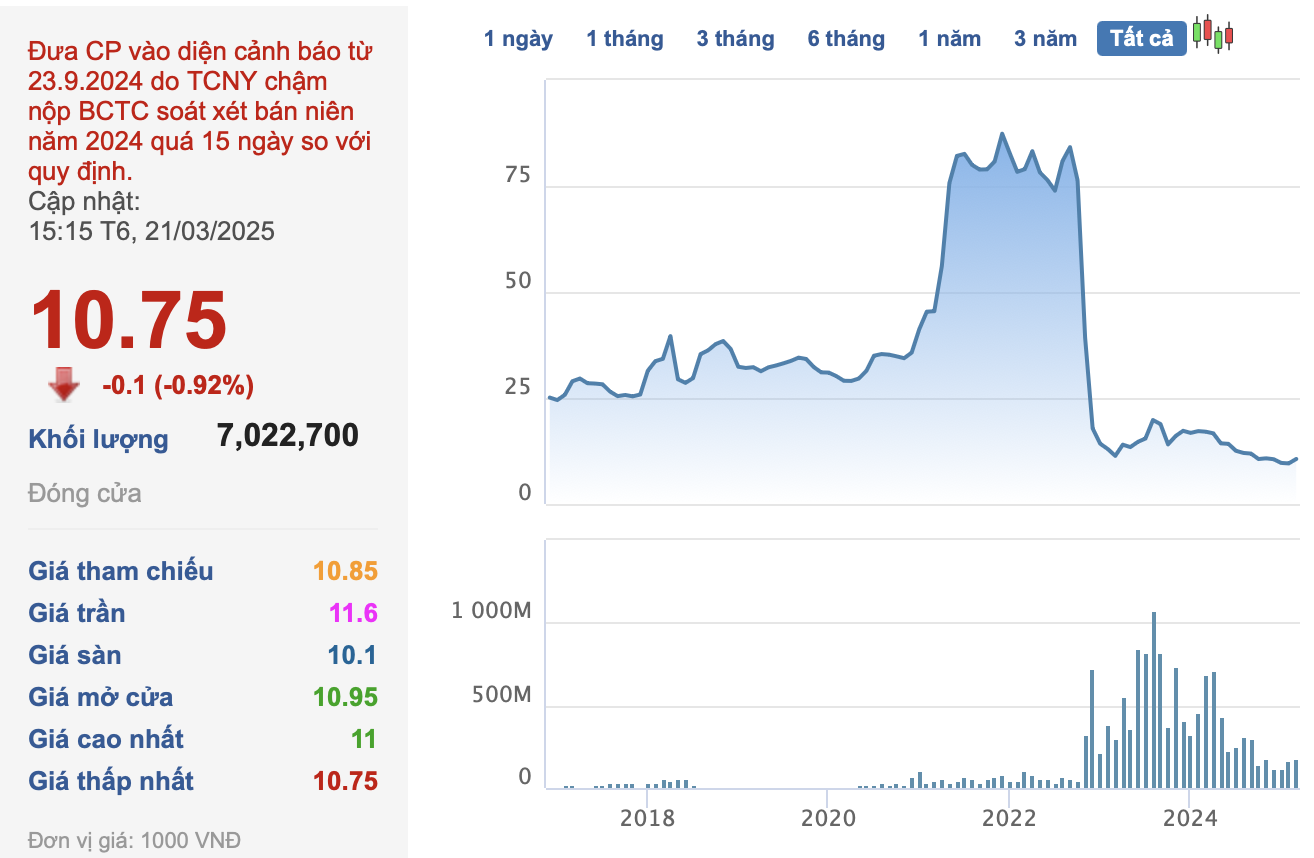Screen dimensions: 1314x858
Task: Click the 2020 label on the time axis
Action: (x=827, y=818)
